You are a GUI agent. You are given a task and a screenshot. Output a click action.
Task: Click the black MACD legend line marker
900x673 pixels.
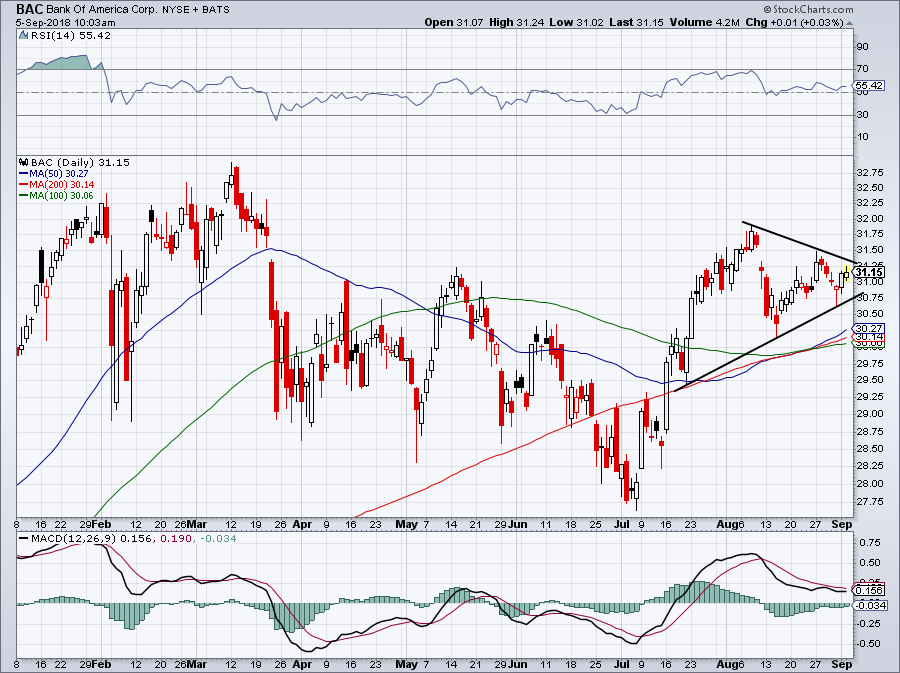click(23, 539)
